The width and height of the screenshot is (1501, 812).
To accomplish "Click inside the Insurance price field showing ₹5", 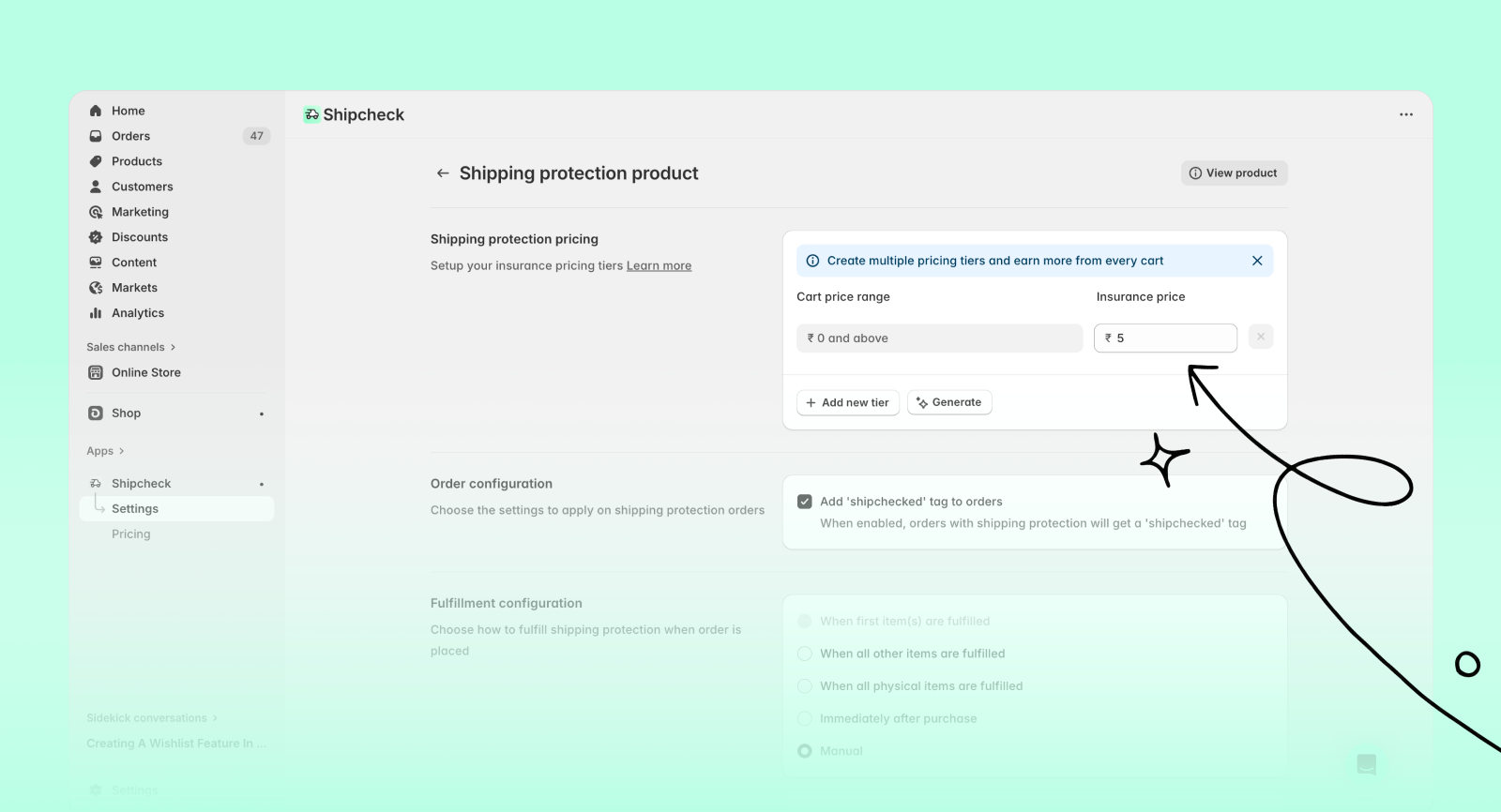I will tap(1165, 338).
